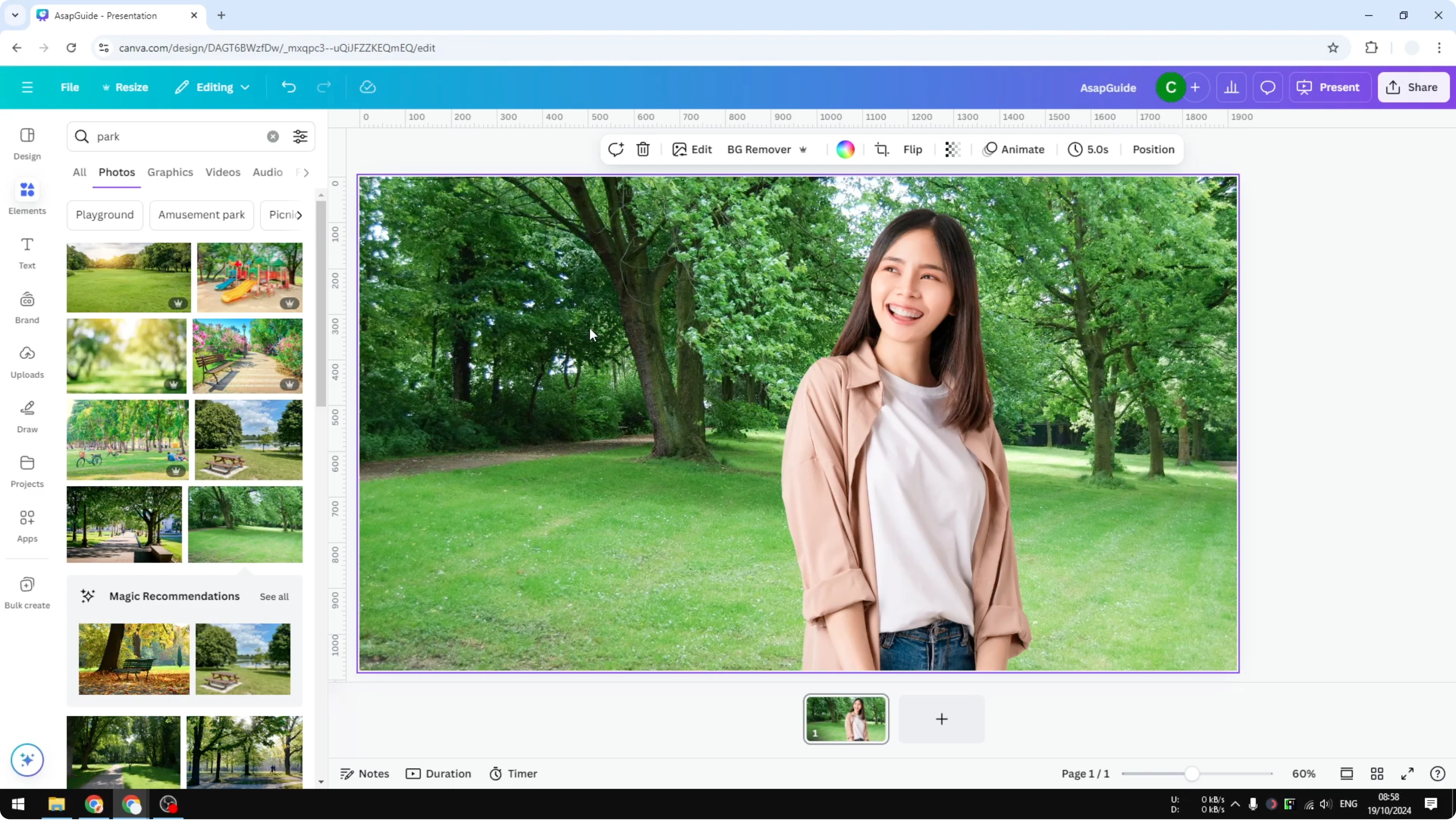Open the color picker in the toolbar
This screenshot has width=1456, height=820.
845,149
